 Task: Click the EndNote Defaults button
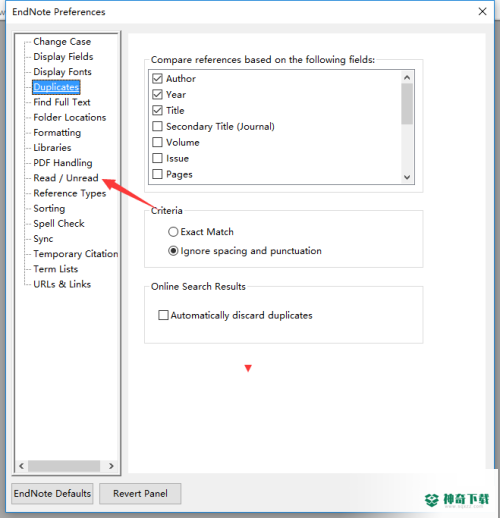pos(52,493)
